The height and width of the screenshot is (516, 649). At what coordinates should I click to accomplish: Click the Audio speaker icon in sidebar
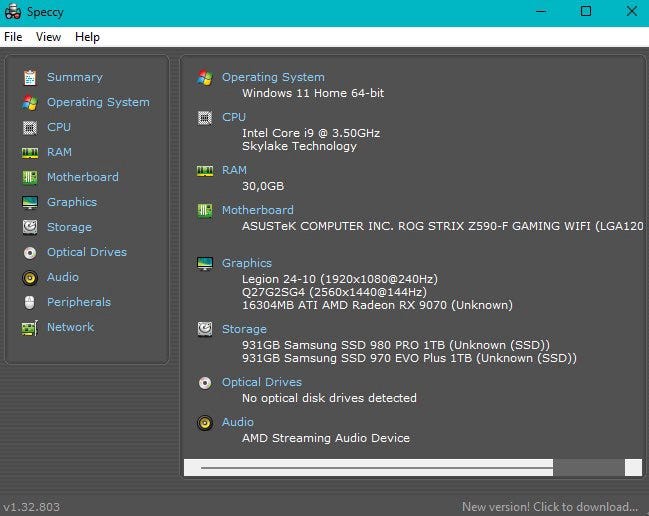pyautogui.click(x=30, y=278)
